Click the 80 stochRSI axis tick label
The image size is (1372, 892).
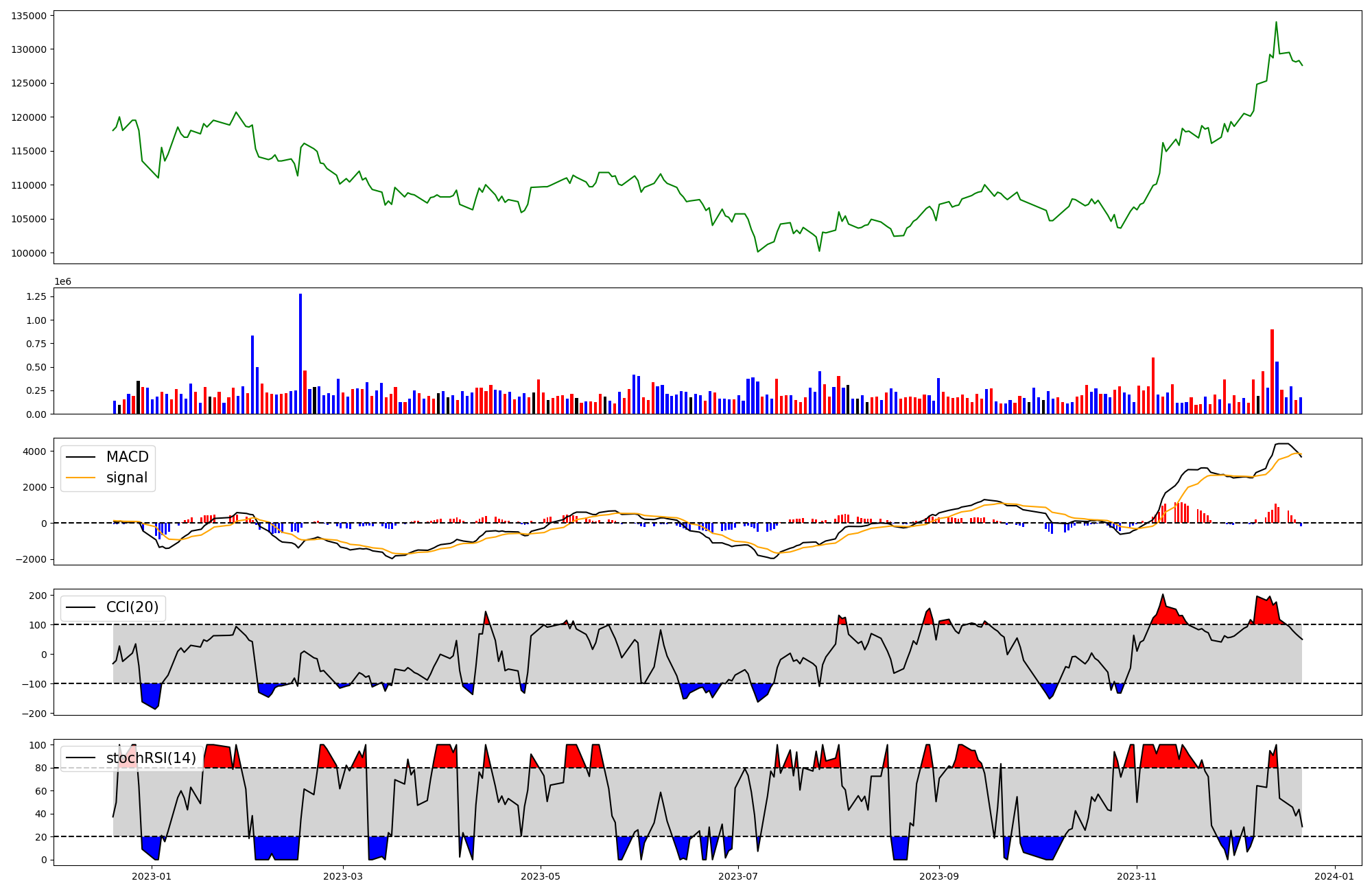[40, 768]
